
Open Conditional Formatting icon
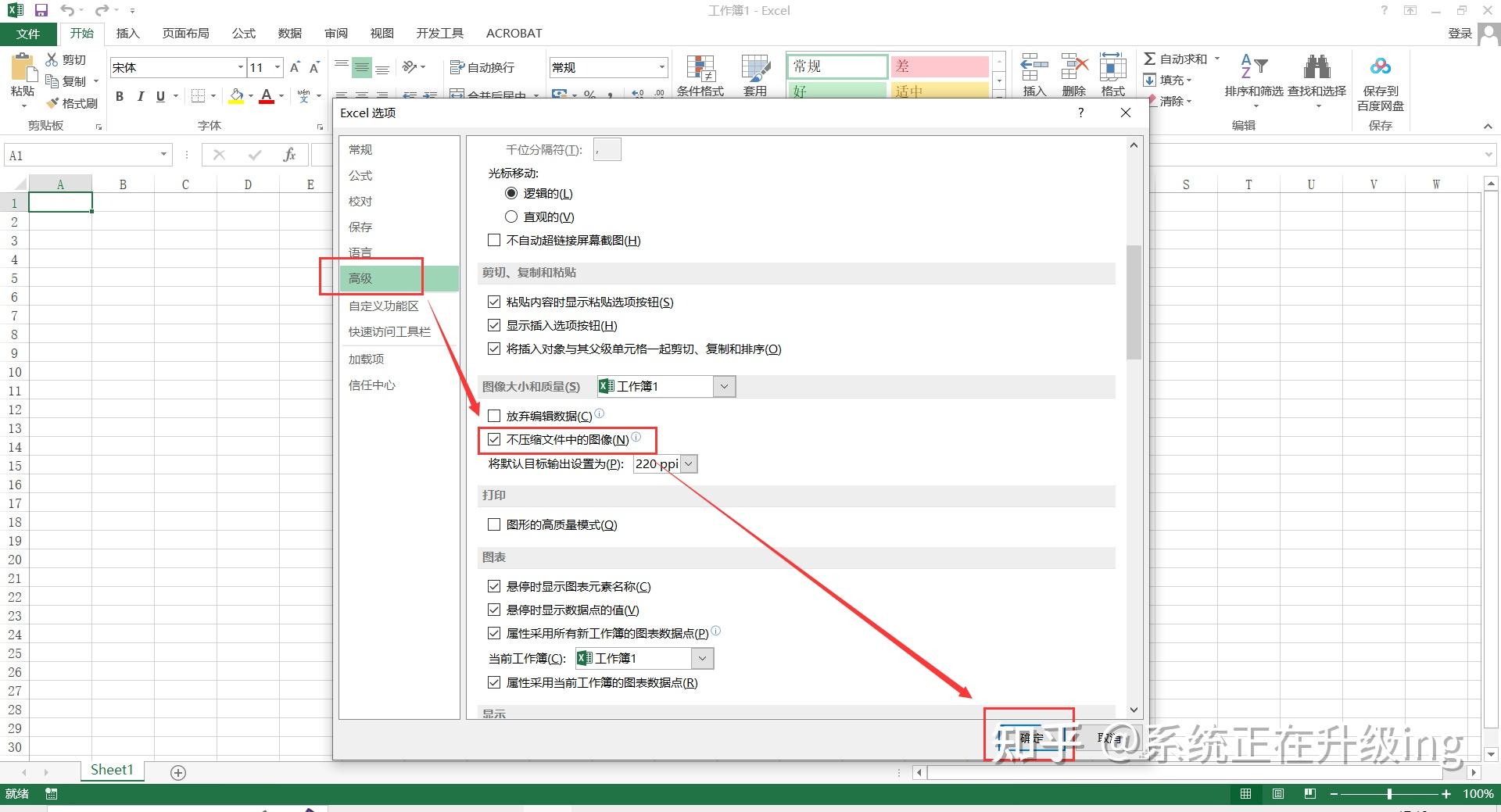click(700, 68)
